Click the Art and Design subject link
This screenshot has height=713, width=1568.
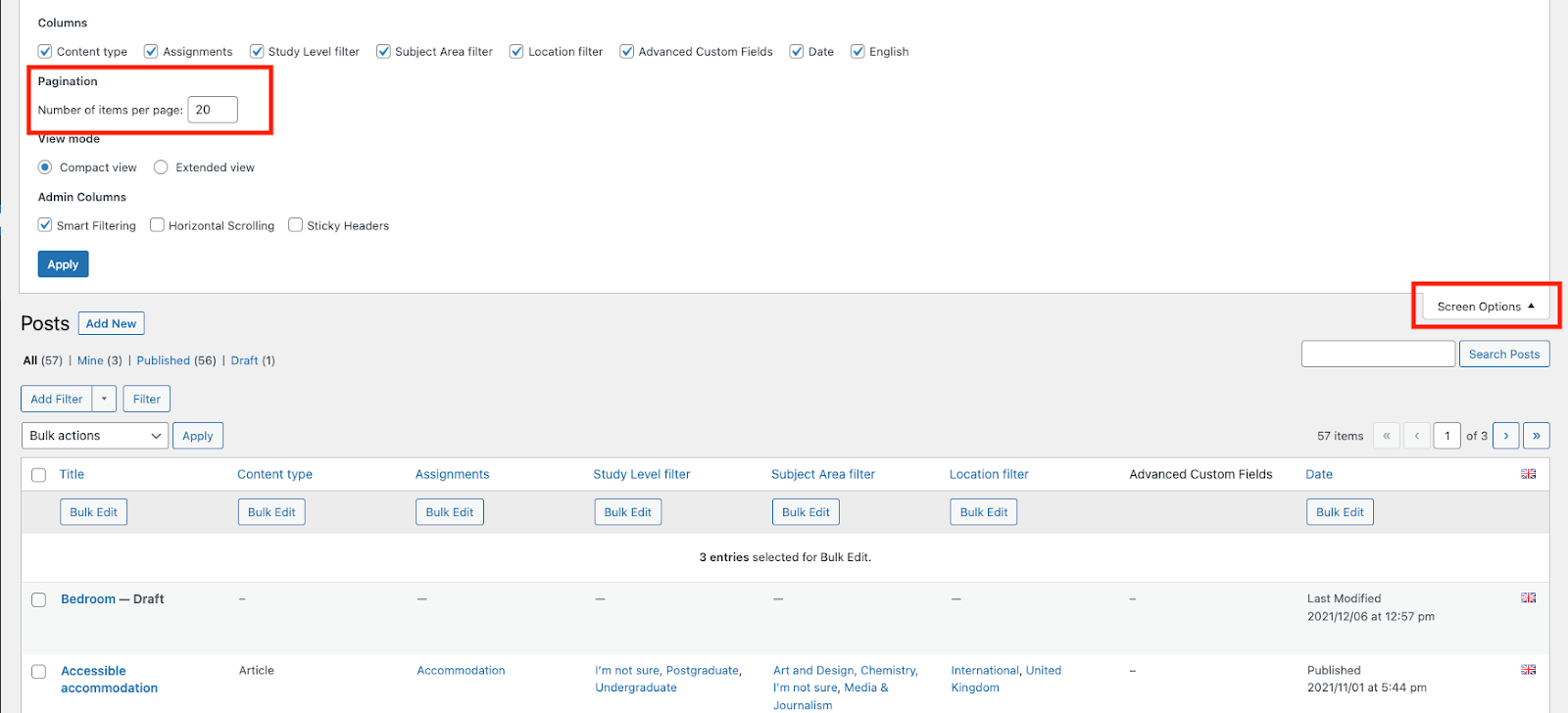[813, 671]
